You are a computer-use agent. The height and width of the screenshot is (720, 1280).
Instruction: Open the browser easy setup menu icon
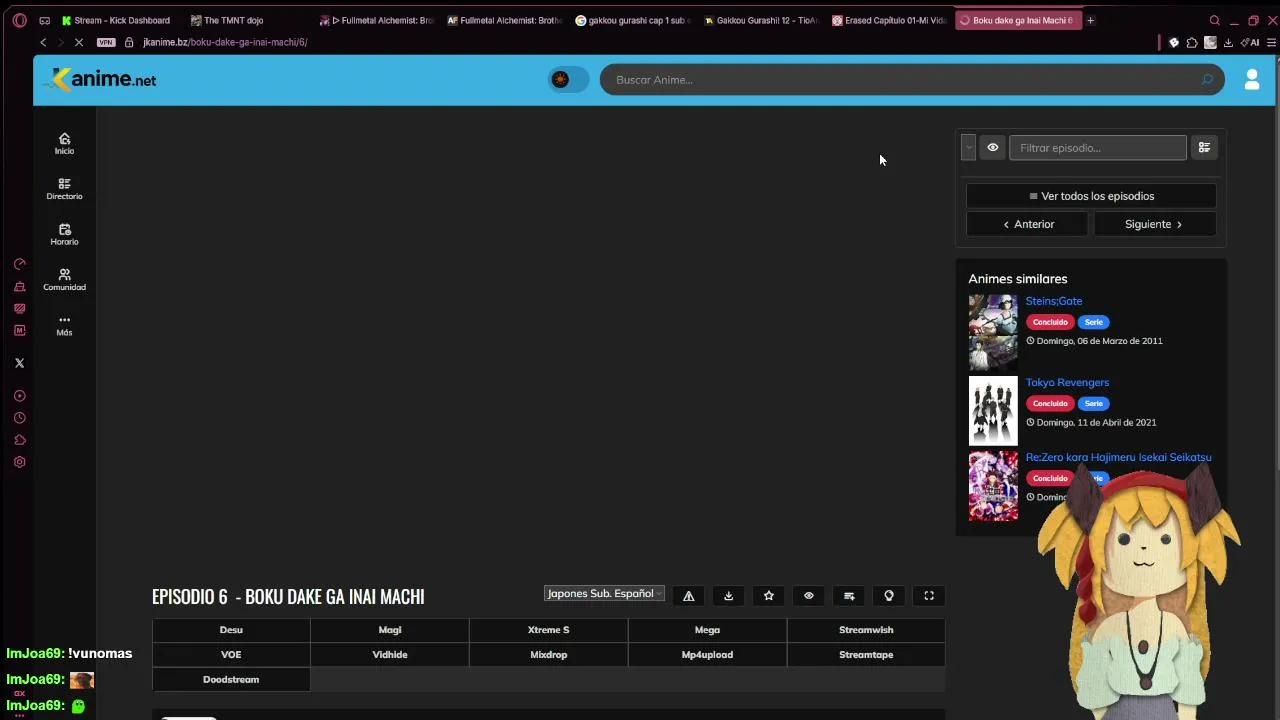pyautogui.click(x=1272, y=42)
